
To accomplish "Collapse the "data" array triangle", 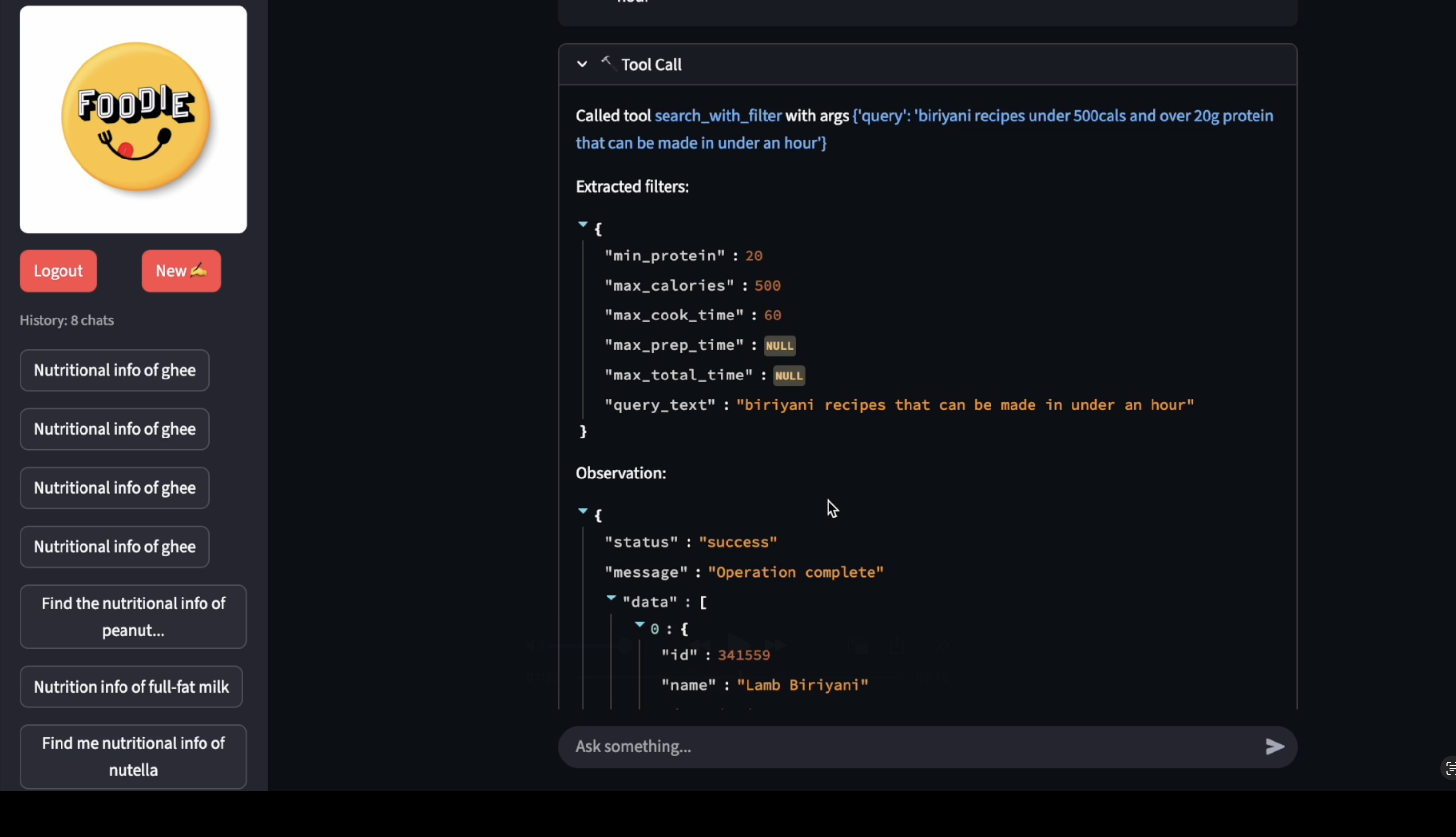I will [611, 598].
